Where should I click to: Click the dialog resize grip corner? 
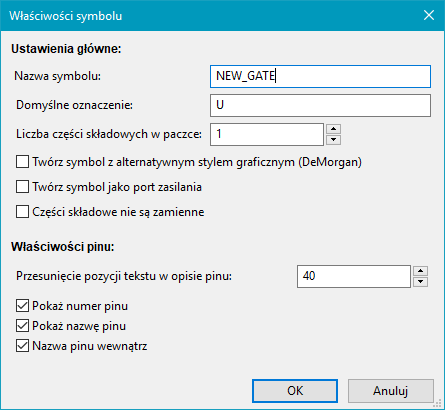(x=439, y=404)
